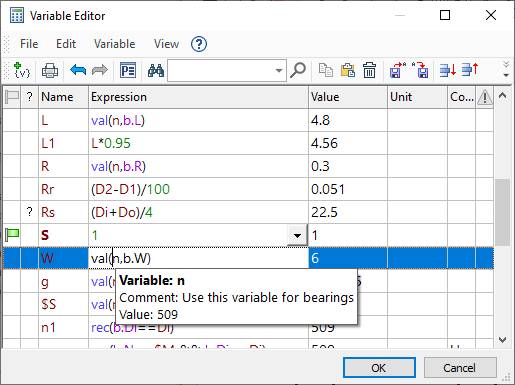Redo with the grey arrow
515x385 pixels.
(x=100, y=70)
